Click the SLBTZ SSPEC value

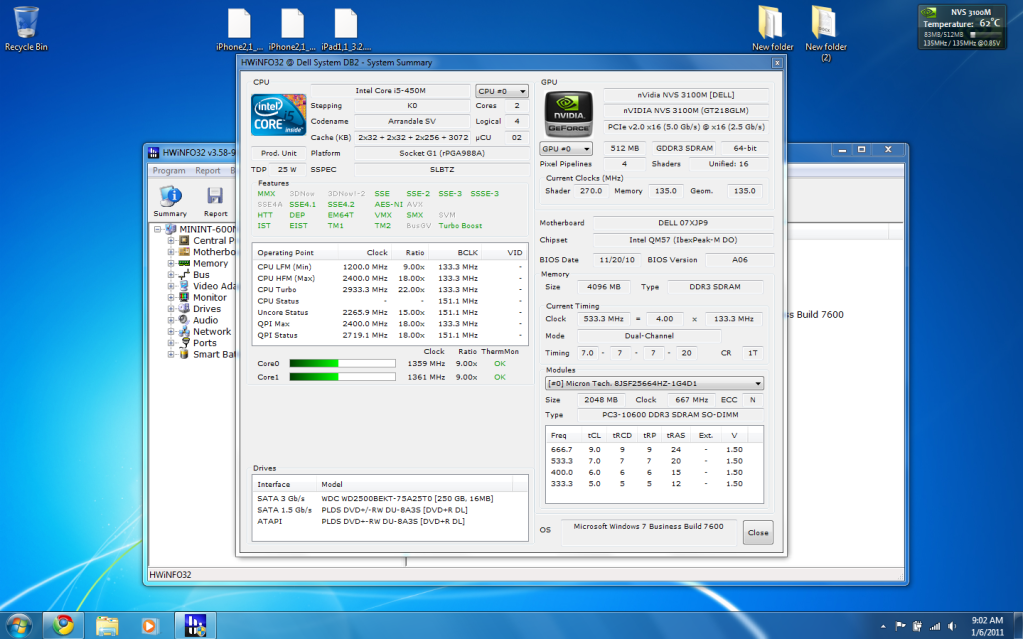pyautogui.click(x=442, y=170)
